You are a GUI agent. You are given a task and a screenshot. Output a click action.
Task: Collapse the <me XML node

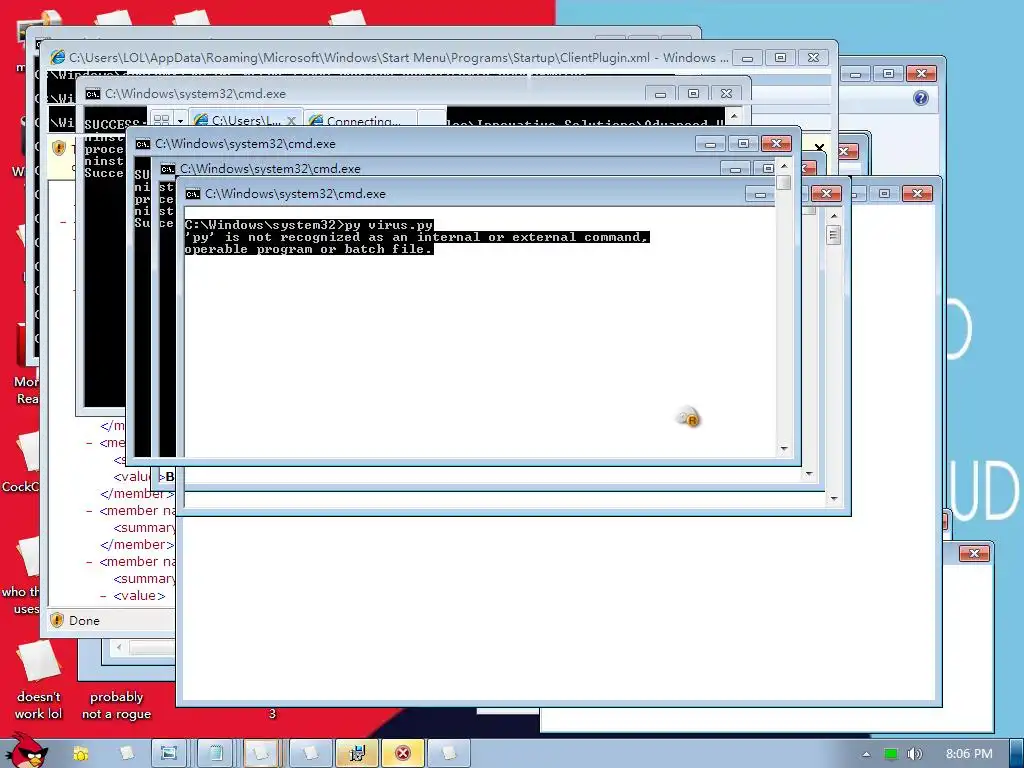point(89,443)
